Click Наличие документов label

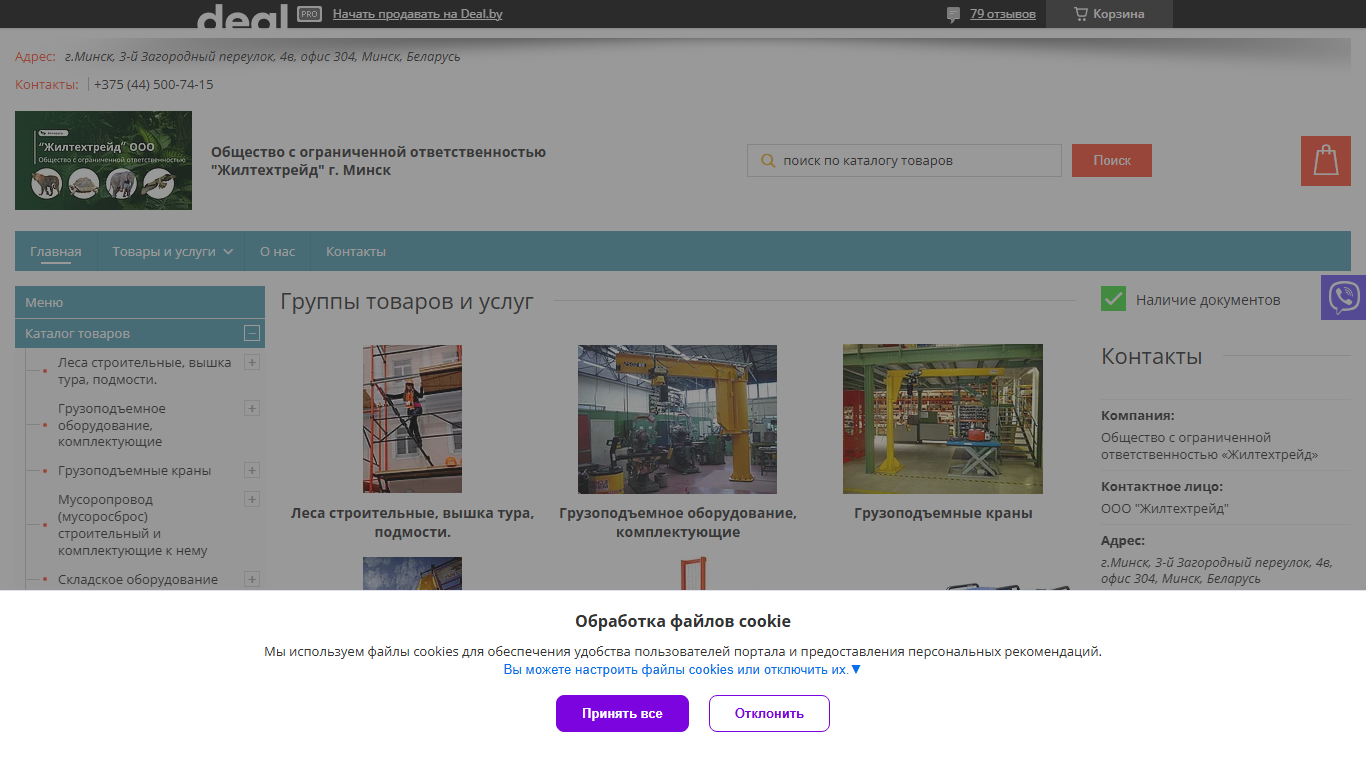click(x=1208, y=299)
